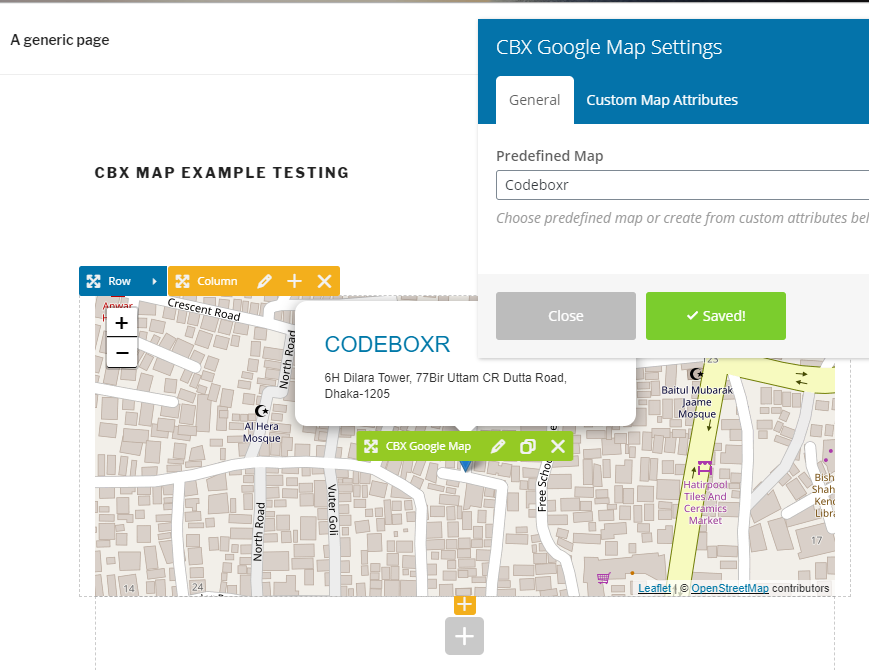Click the Column label
869x670 pixels.
coord(217,281)
